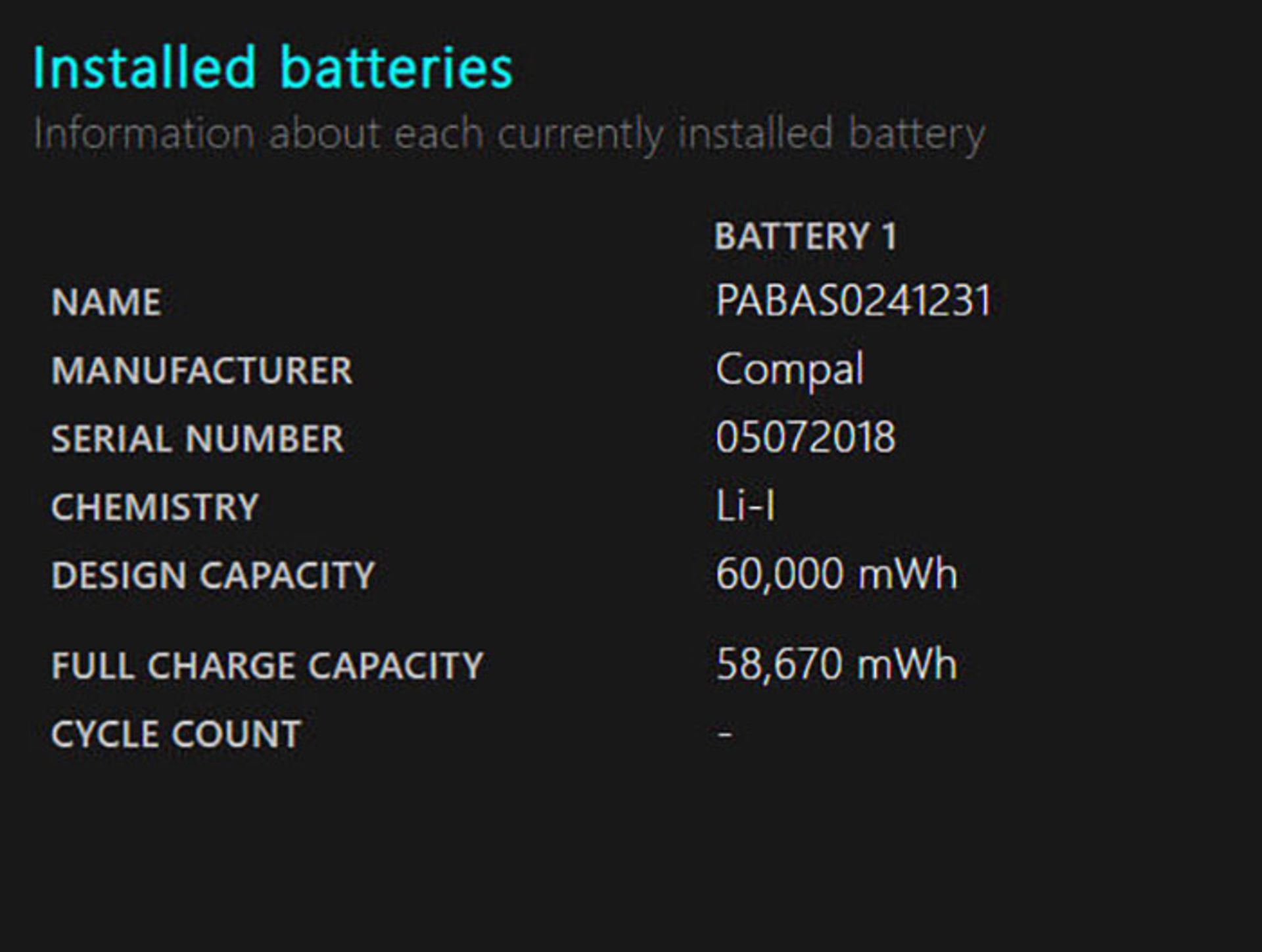Click the word Information in the subtitle
The height and width of the screenshot is (952, 1262).
tap(144, 134)
